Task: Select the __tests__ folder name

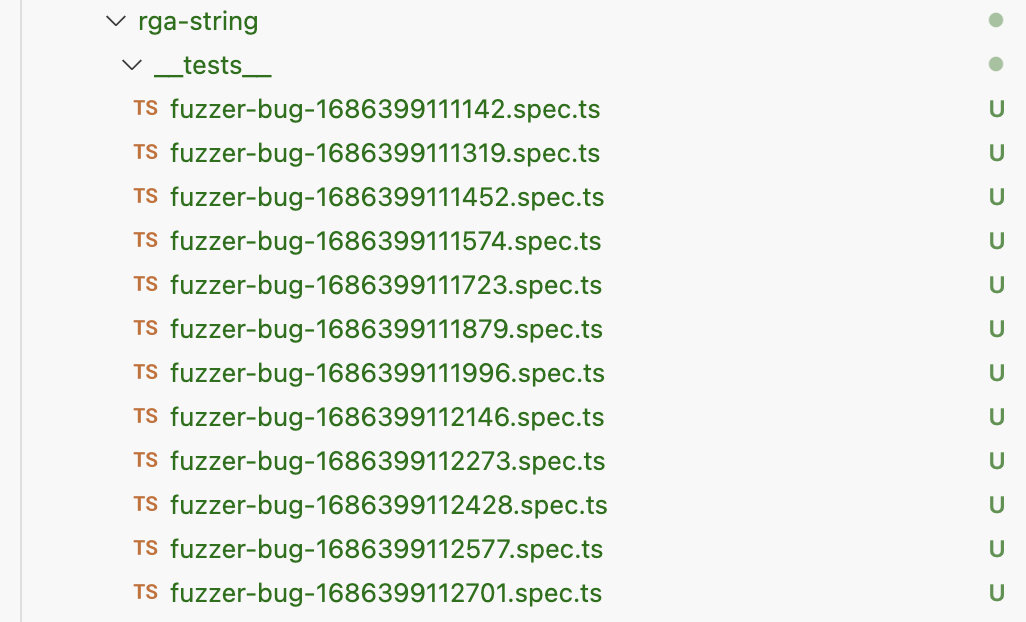Action: coord(213,66)
